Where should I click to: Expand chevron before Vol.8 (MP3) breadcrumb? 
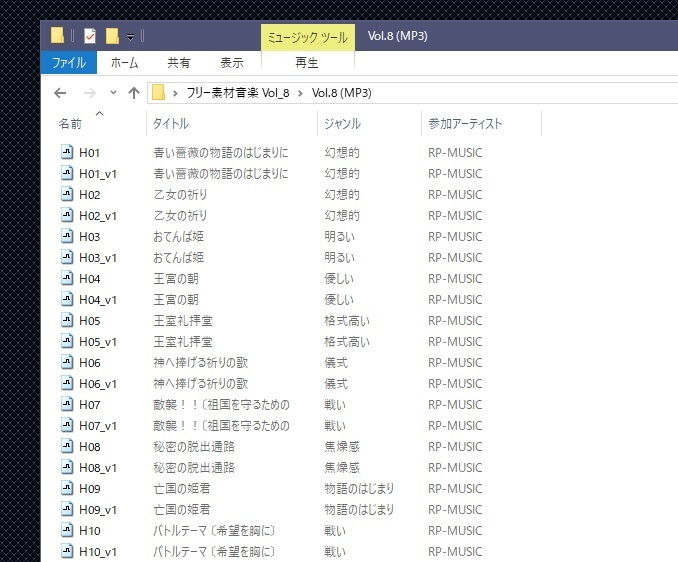tap(300, 93)
